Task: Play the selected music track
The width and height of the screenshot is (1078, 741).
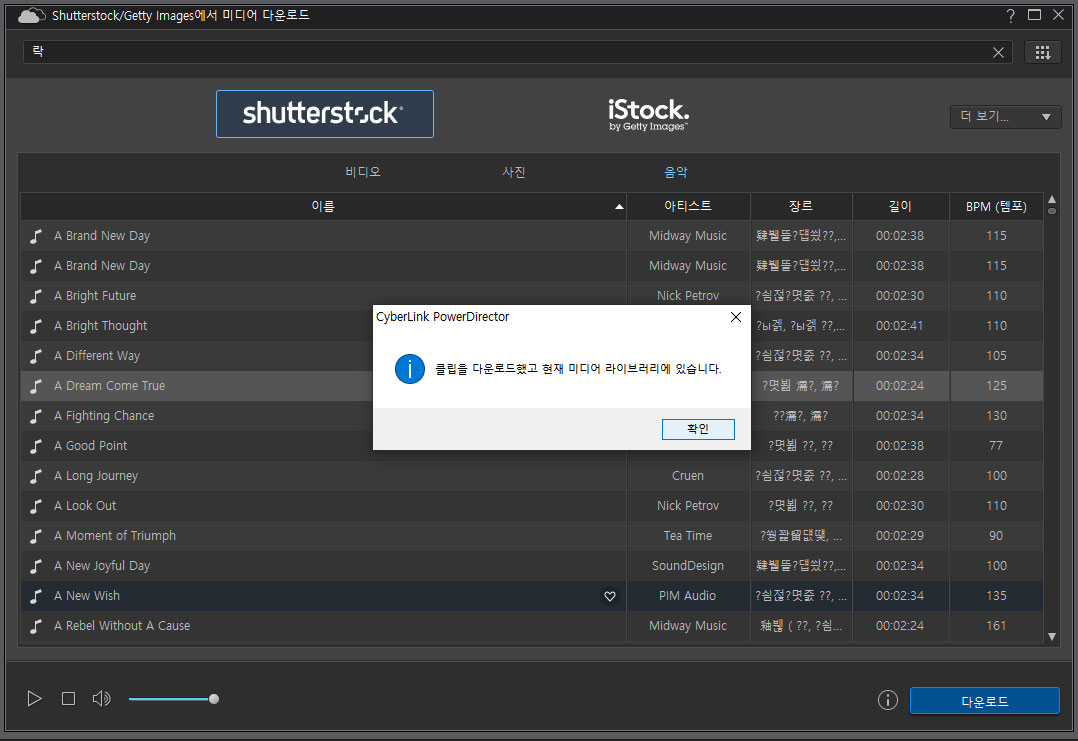Action: pyautogui.click(x=34, y=698)
